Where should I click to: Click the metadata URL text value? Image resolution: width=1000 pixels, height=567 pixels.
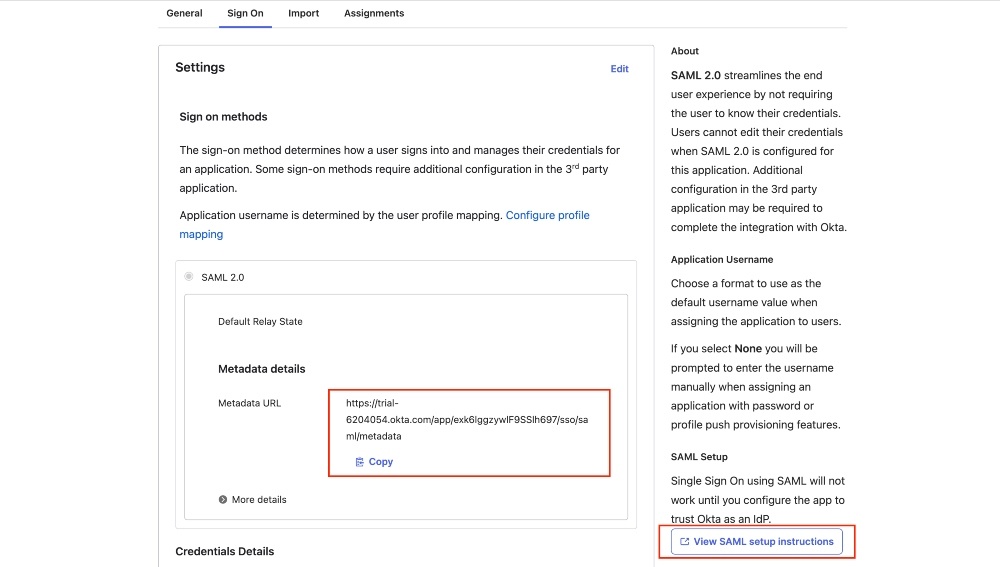467,420
